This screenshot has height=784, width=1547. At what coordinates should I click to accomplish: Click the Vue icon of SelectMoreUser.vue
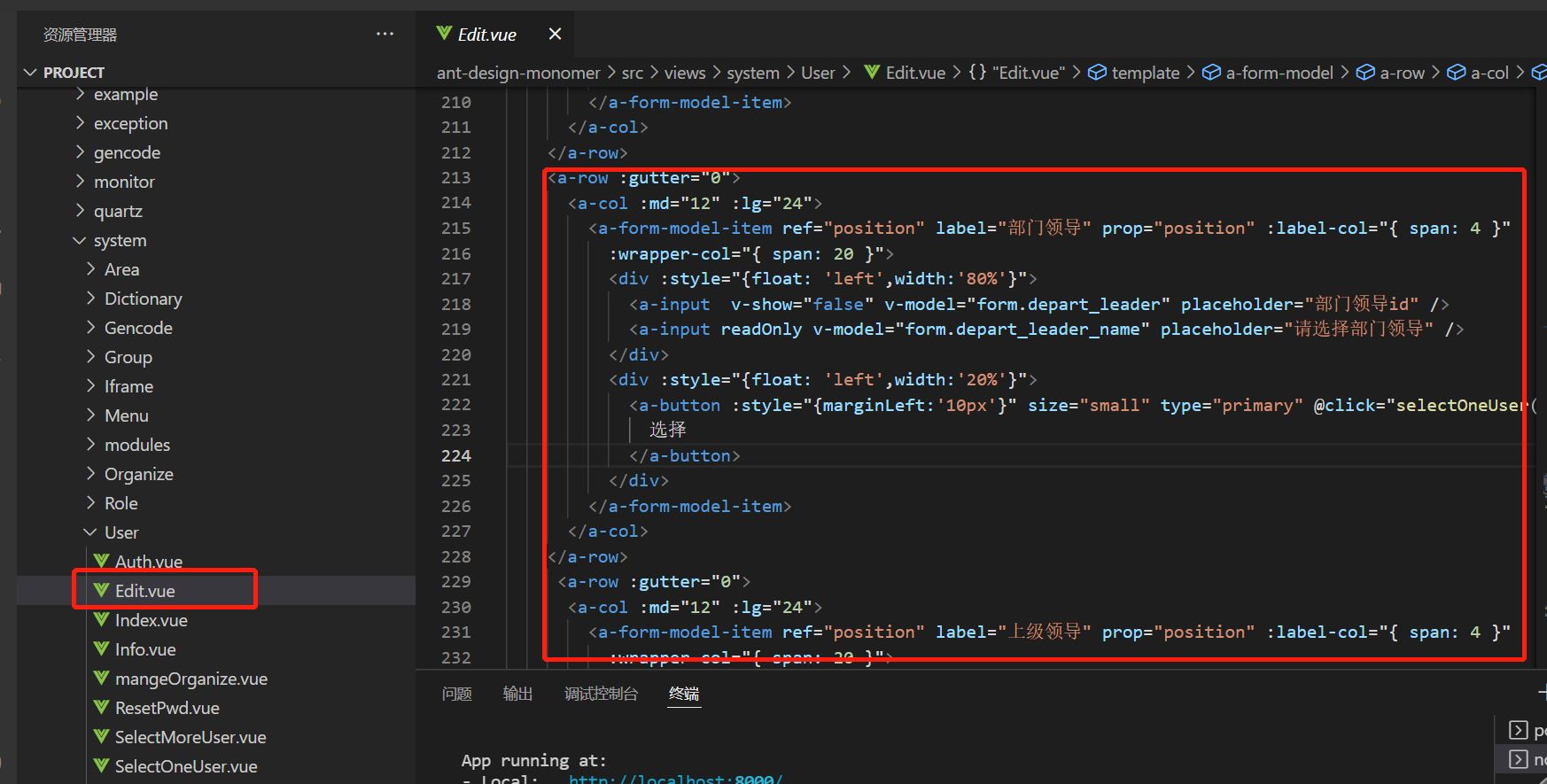pyautogui.click(x=102, y=736)
